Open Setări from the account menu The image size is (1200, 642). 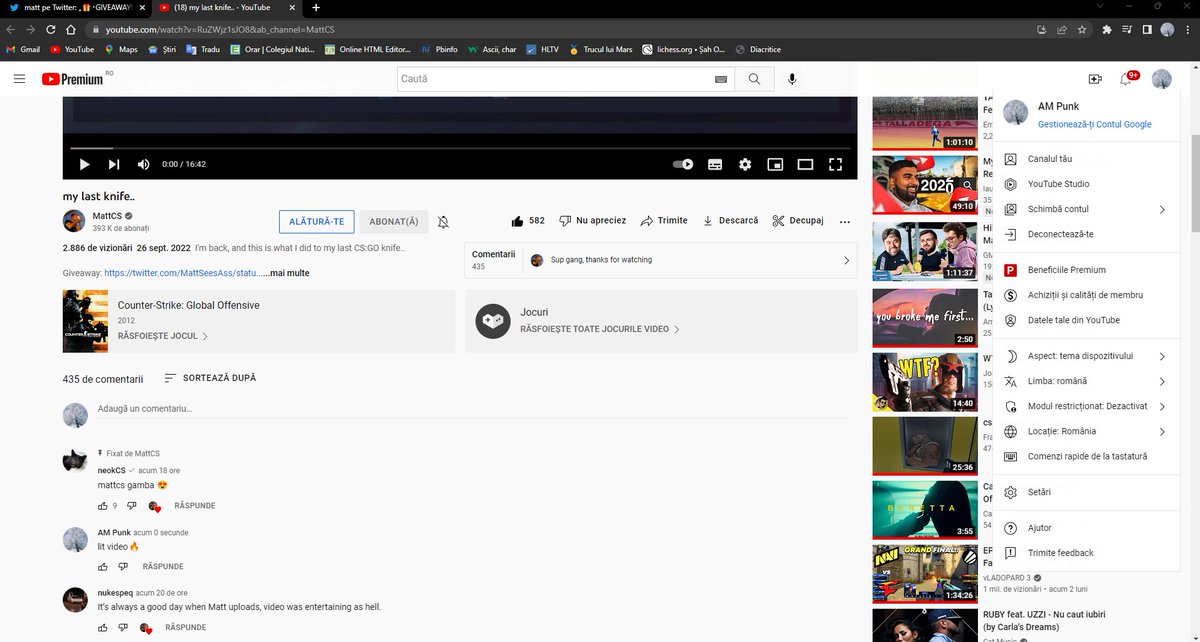tap(1086, 492)
